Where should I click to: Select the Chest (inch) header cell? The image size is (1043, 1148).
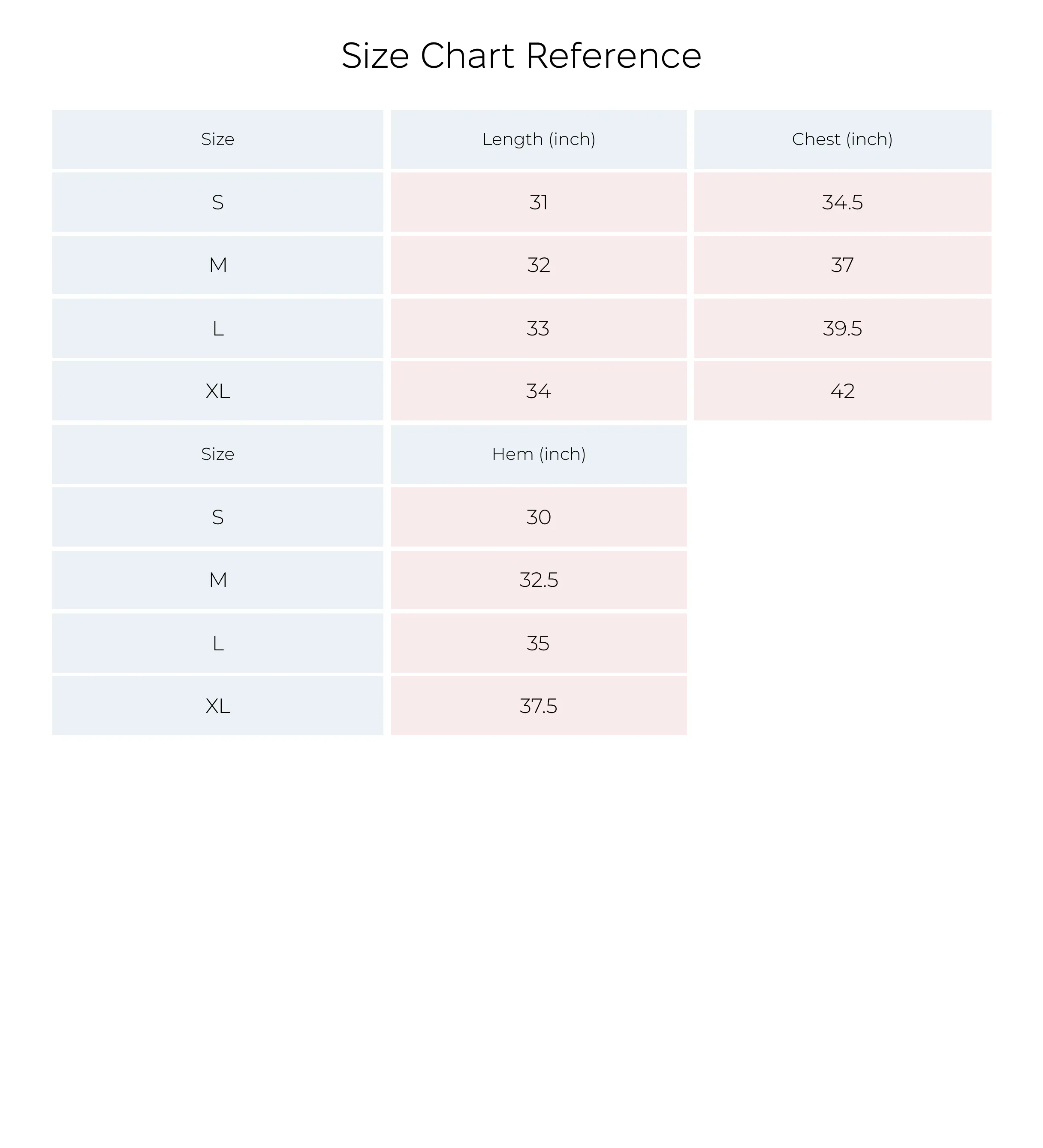[842, 139]
